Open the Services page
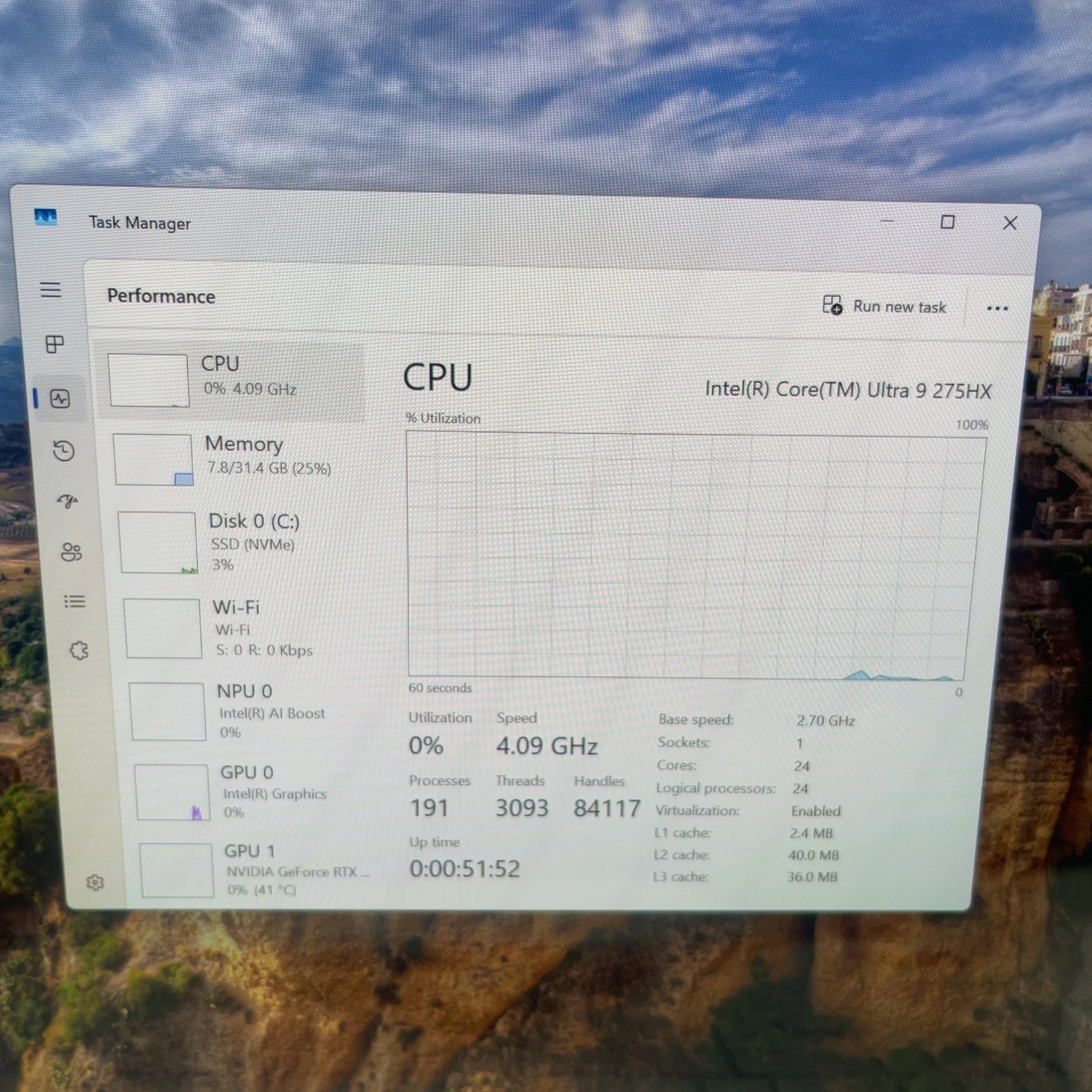1092x1092 pixels. pos(79,650)
